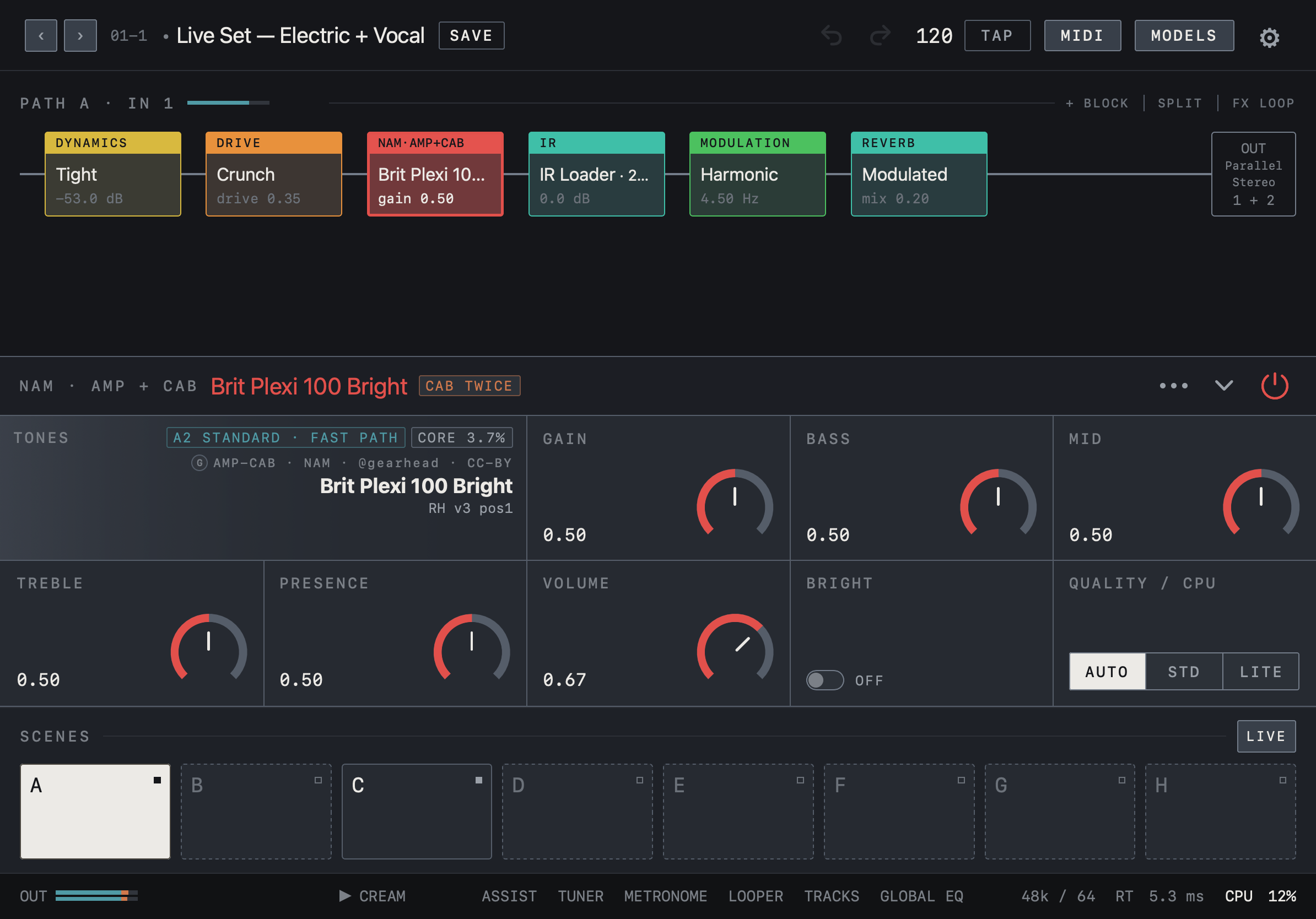Set quality mode to STD

(x=1184, y=671)
